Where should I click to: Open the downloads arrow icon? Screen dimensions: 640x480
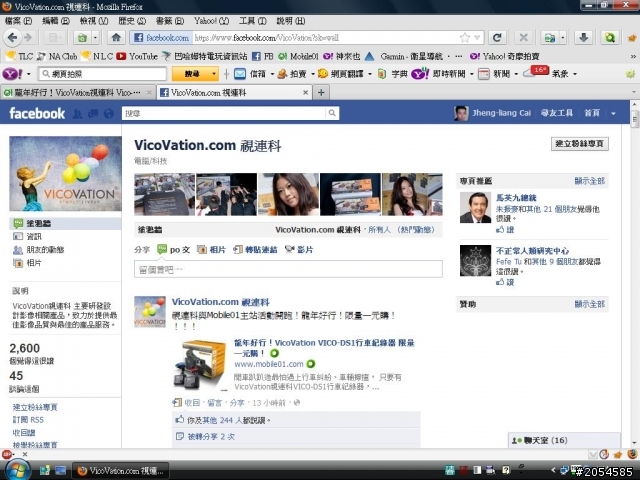tap(583, 38)
